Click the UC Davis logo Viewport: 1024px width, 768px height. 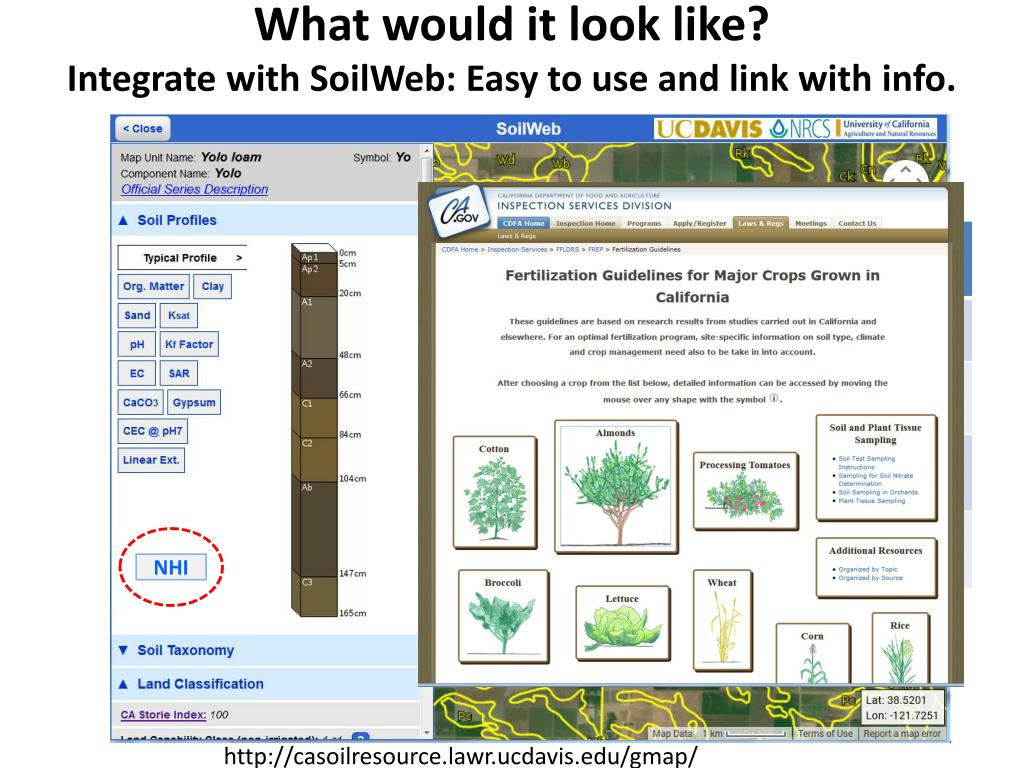[x=709, y=129]
